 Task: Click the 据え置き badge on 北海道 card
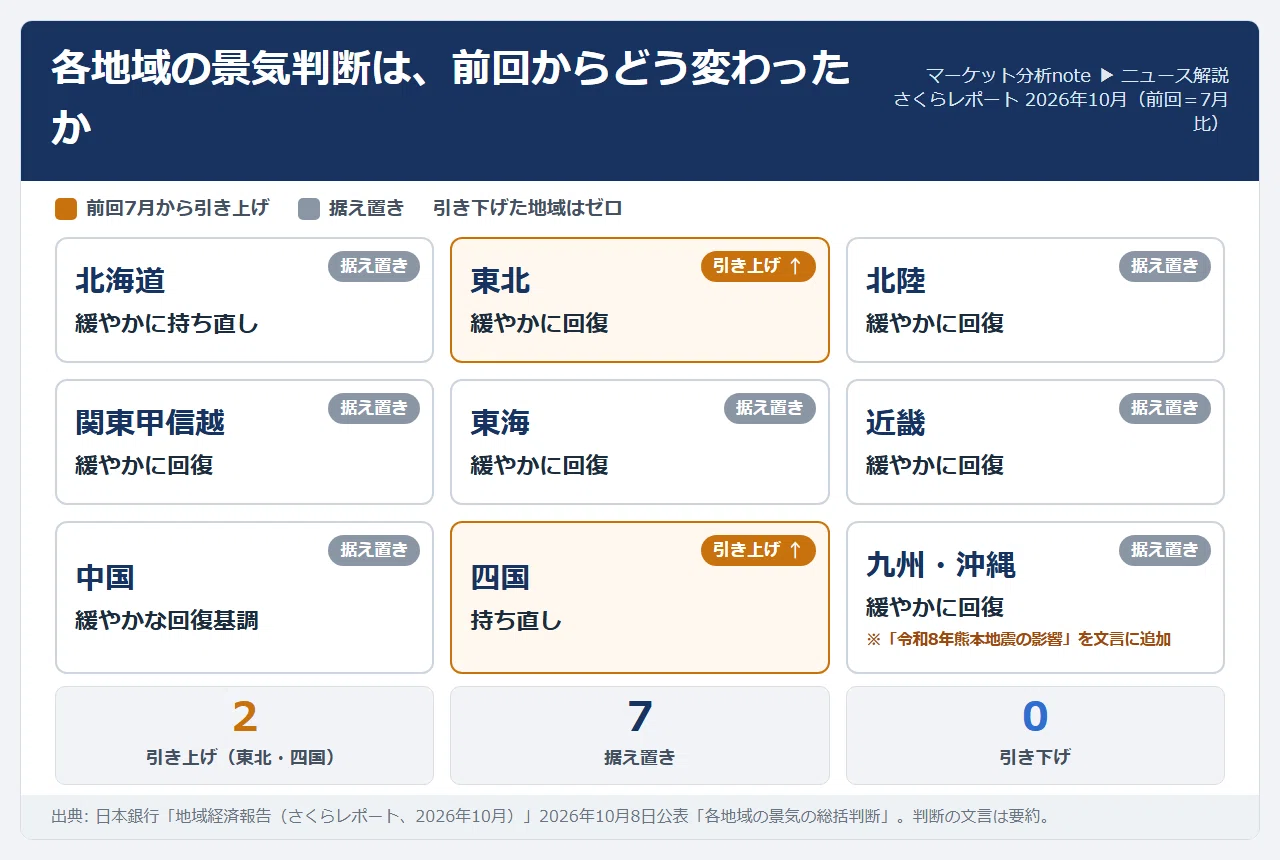(374, 266)
